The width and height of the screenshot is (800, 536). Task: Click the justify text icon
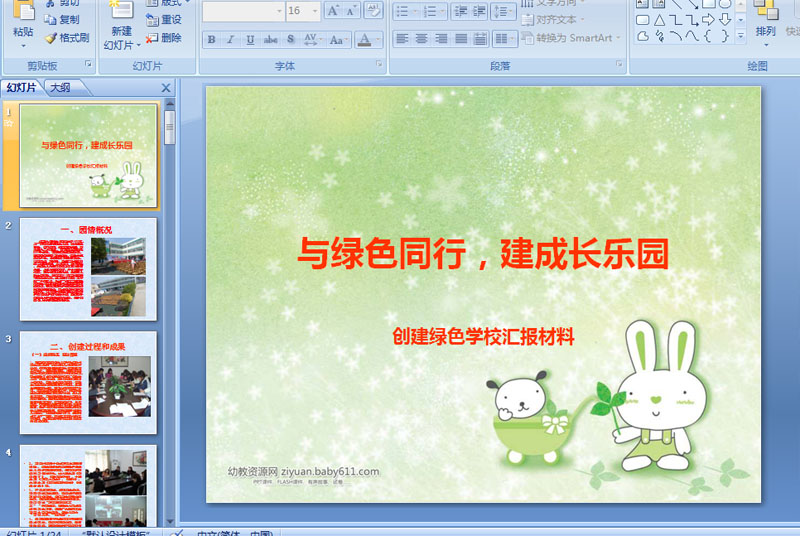[x=461, y=39]
